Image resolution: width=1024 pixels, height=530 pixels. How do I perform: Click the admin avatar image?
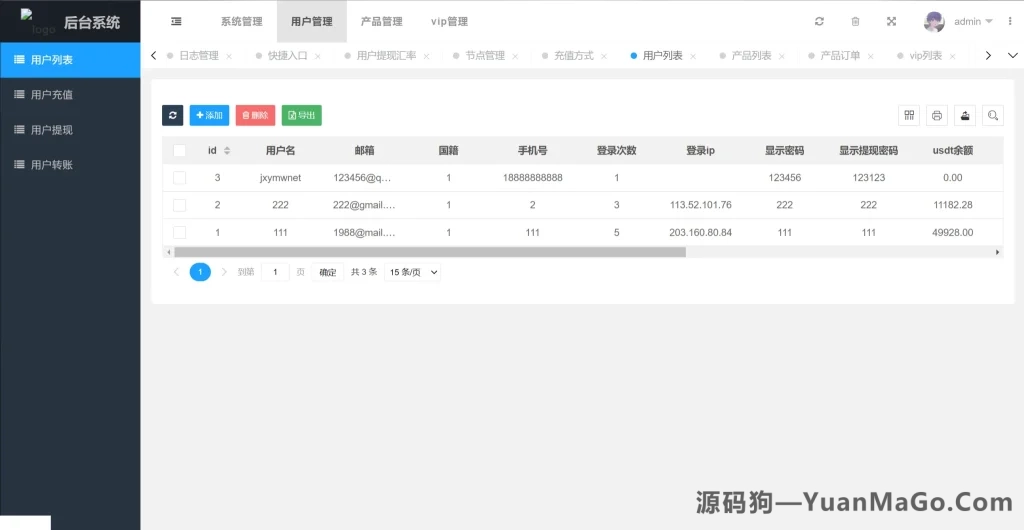pyautogui.click(x=934, y=22)
